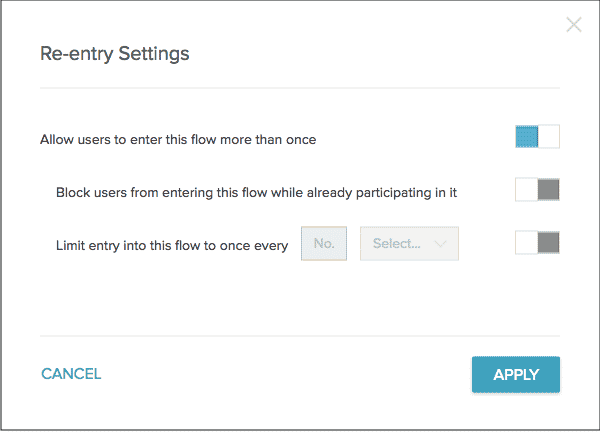Click the CANCEL link
This screenshot has height=432, width=600.
click(71, 374)
